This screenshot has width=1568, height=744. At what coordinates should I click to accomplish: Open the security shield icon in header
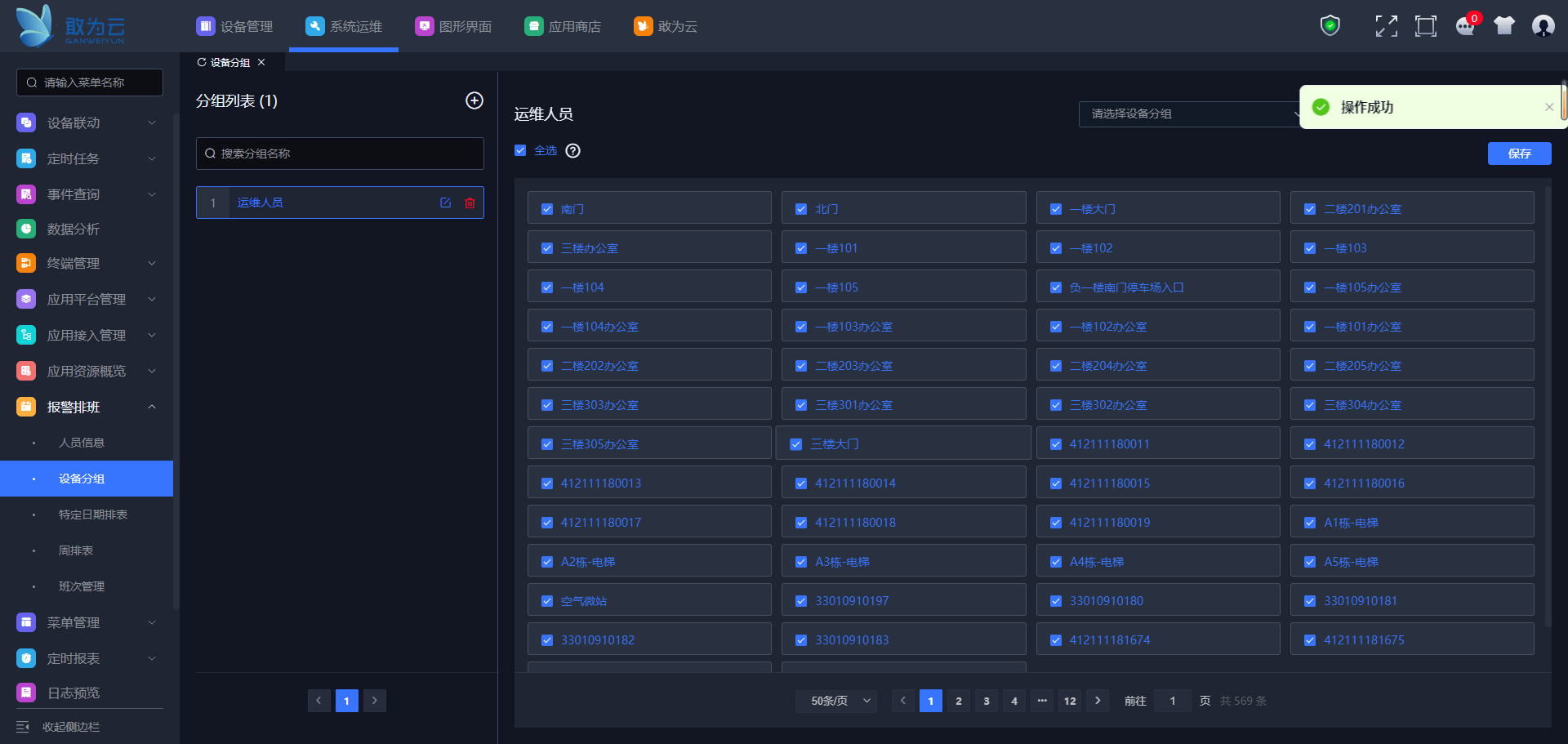pos(1330,26)
